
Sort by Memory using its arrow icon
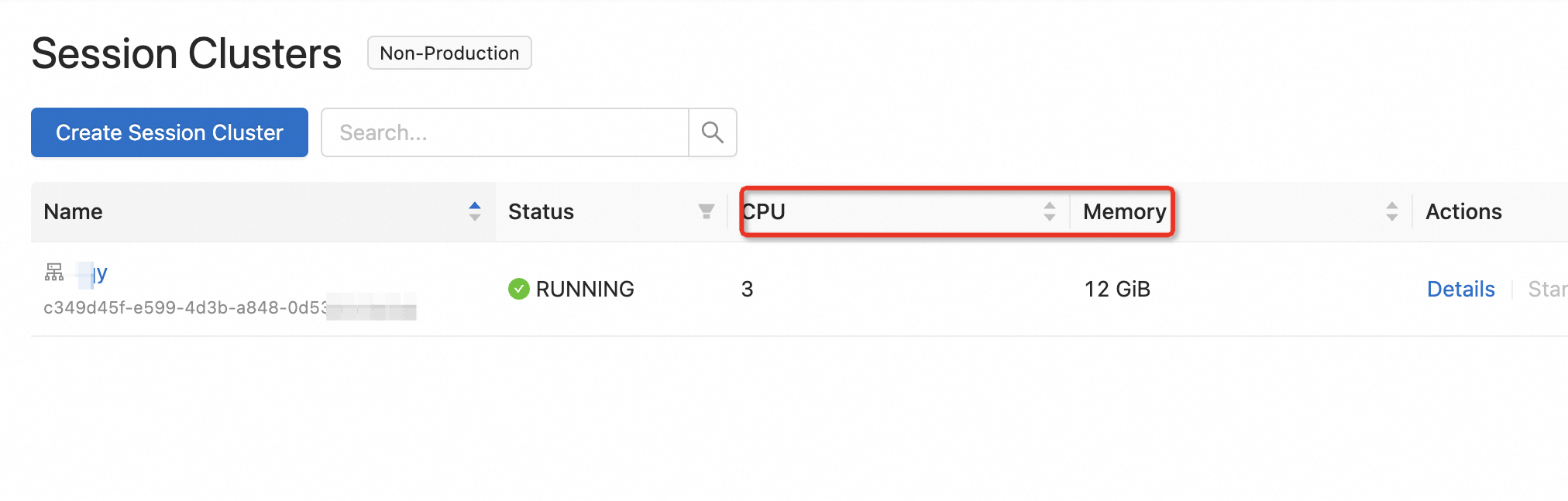(x=1392, y=211)
